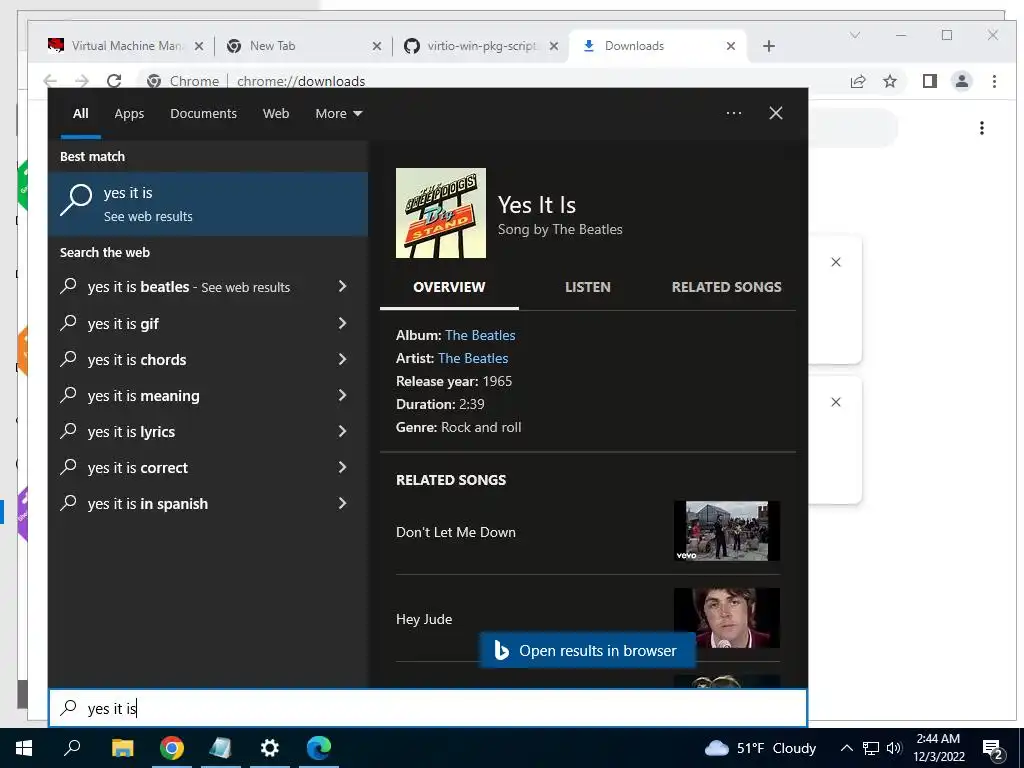The image size is (1024, 768).
Task: Follow the Artist 'The Beatles' link
Action: pos(473,358)
